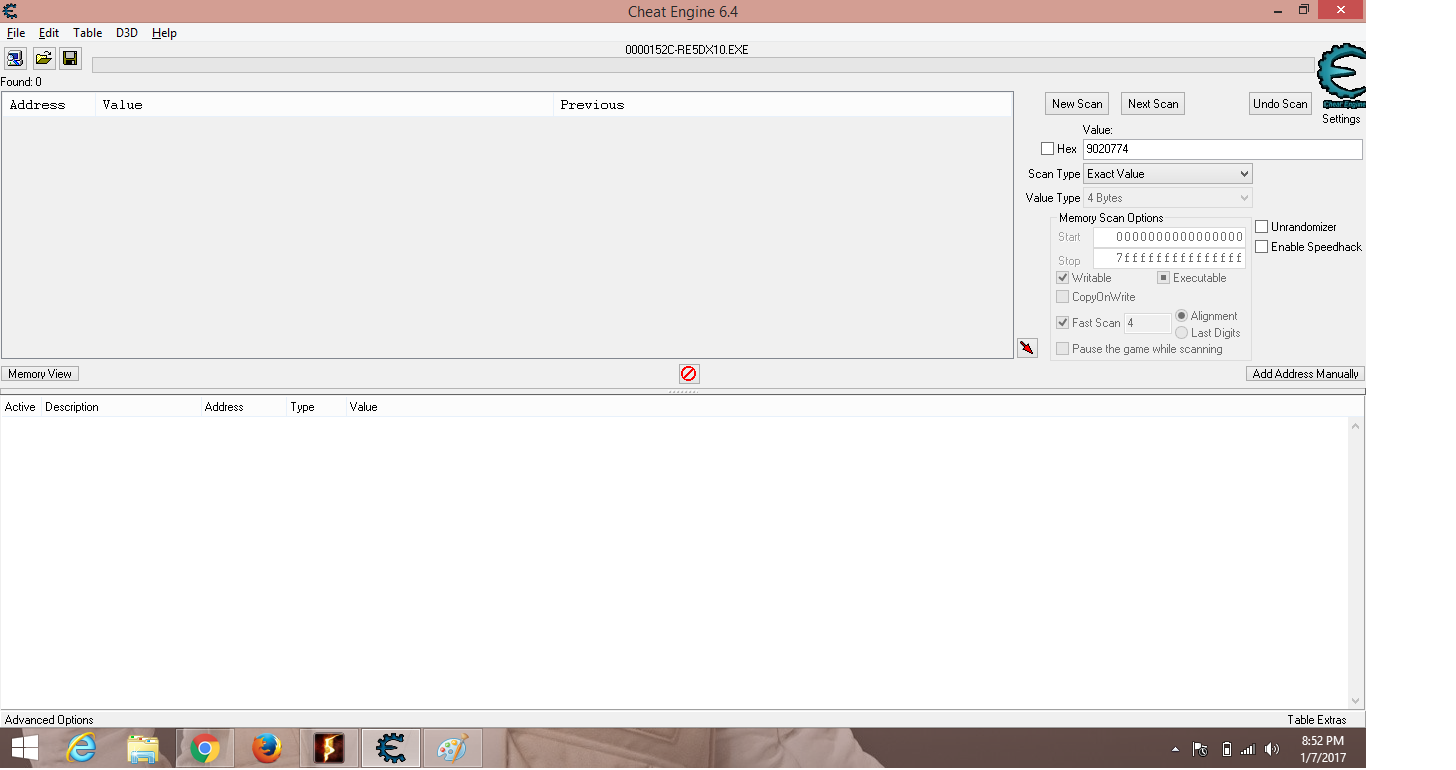Image resolution: width=1456 pixels, height=770 pixels.
Task: Open a cheat table file icon
Action: click(43, 58)
